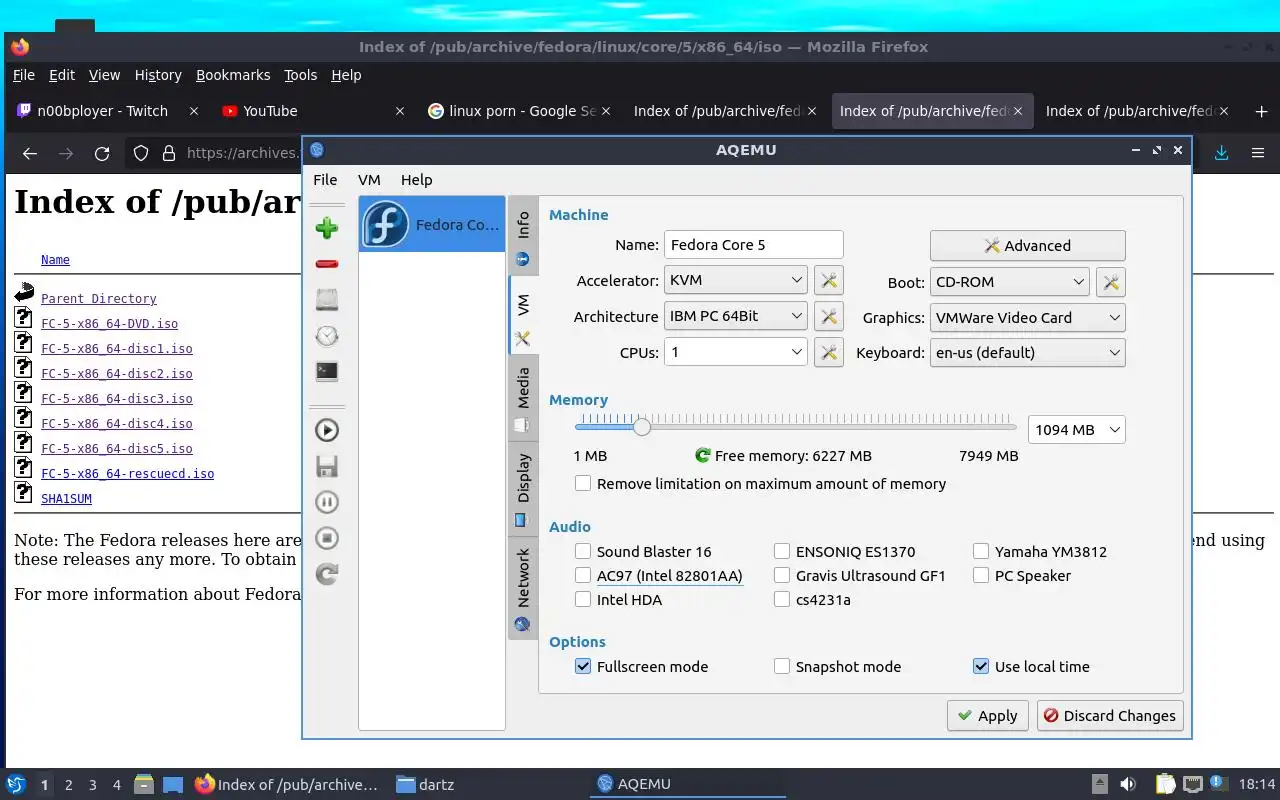Stop the virtual machine

pyautogui.click(x=326, y=538)
